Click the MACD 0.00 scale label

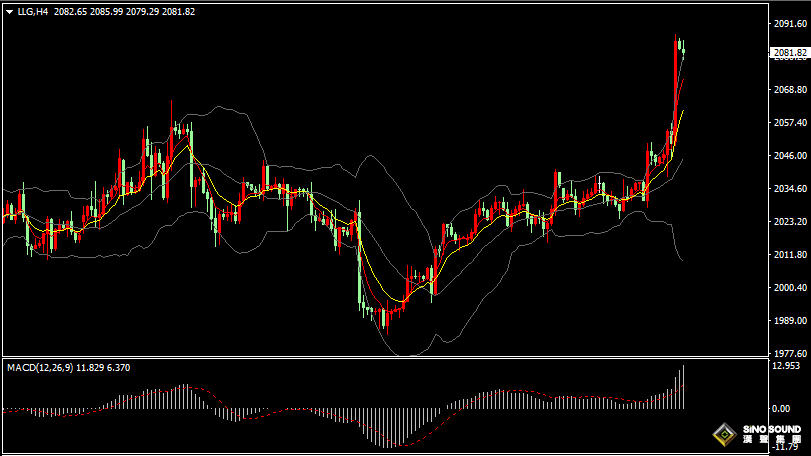(781, 408)
